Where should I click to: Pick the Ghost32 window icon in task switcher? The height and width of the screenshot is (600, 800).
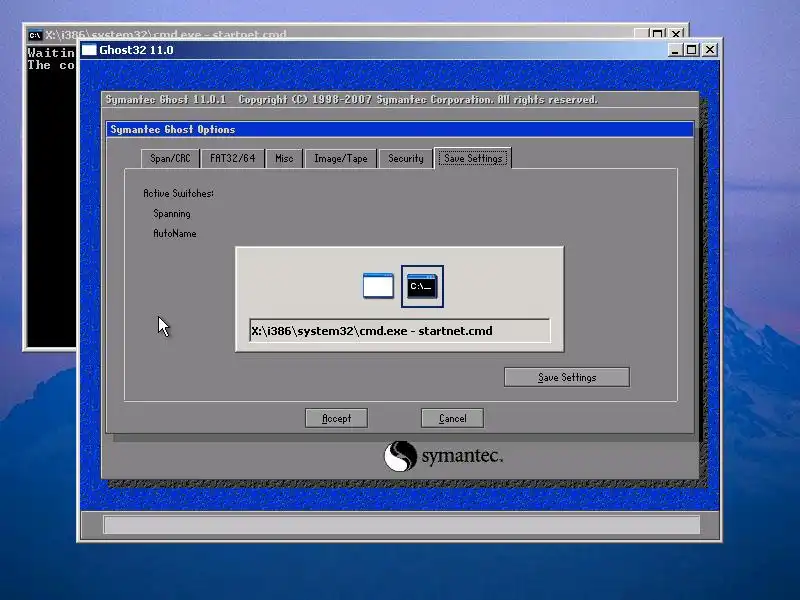378,286
